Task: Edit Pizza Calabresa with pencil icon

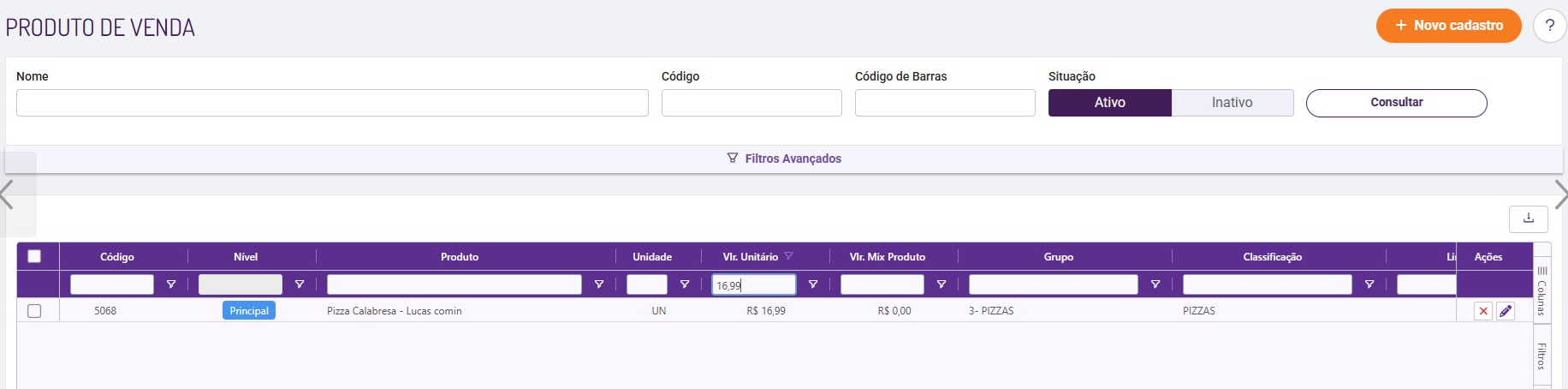Action: coord(1506,311)
